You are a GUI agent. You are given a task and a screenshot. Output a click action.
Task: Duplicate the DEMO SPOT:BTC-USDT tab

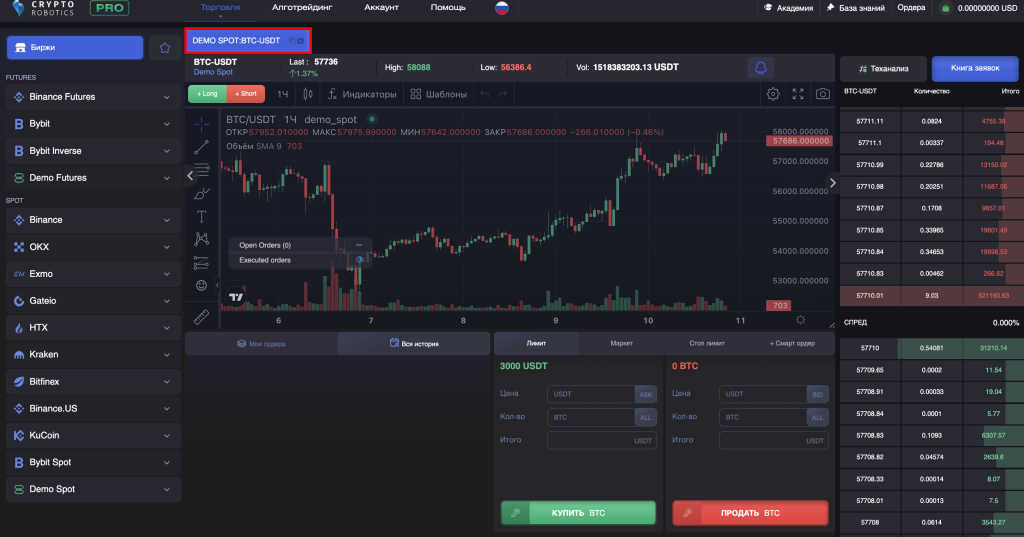point(293,41)
